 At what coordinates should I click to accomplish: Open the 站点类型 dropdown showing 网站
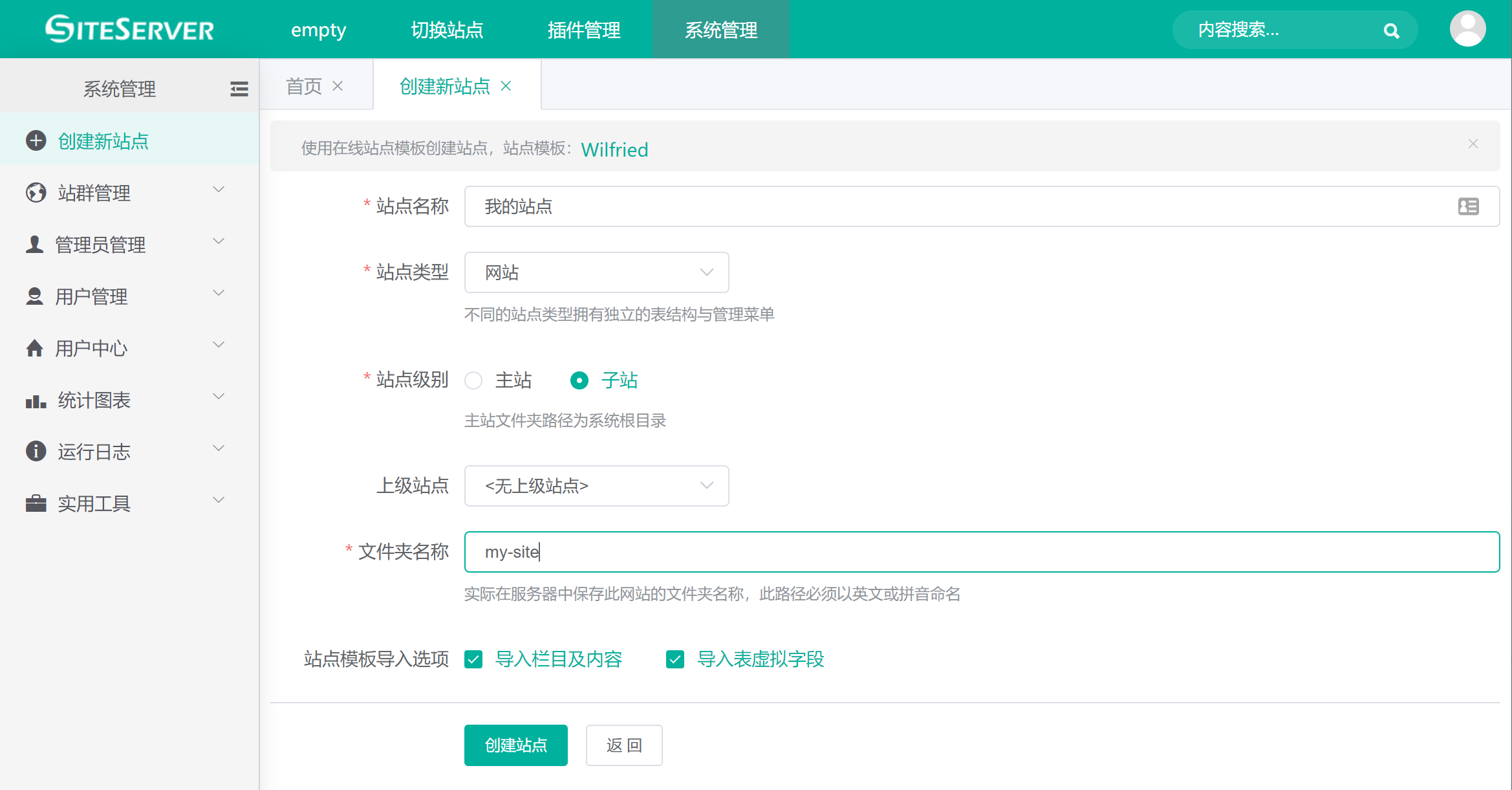596,272
